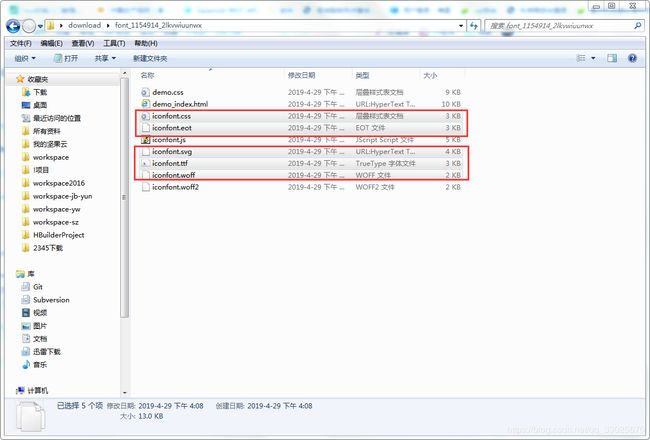Select the iconfont.eot file icon
Screen dimensions: 650x440
pyautogui.click(x=145, y=128)
